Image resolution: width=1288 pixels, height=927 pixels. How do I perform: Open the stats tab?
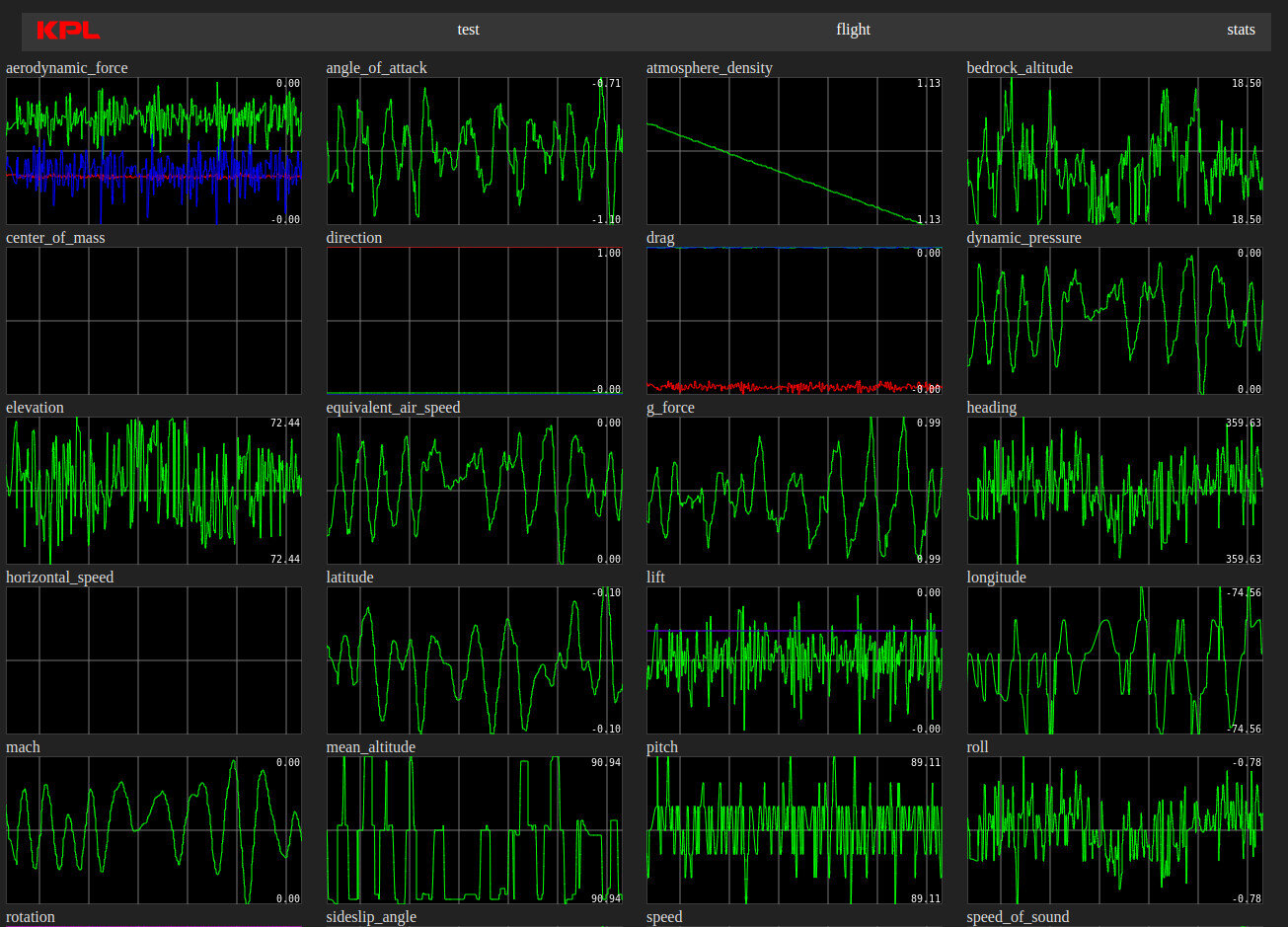pyautogui.click(x=1241, y=30)
